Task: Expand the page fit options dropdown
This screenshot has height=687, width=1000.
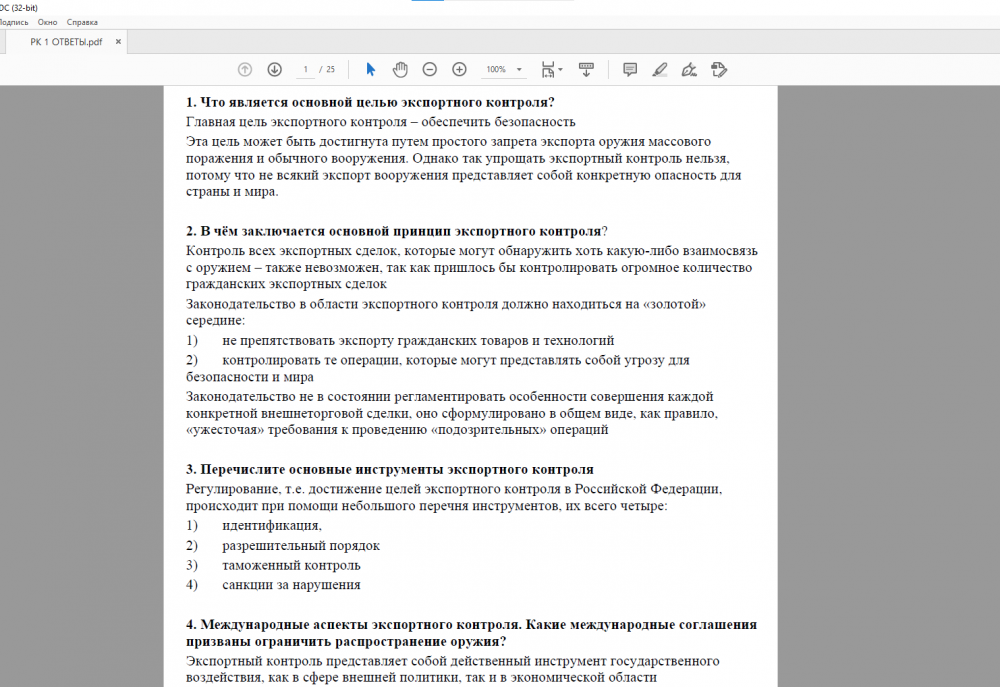Action: pyautogui.click(x=552, y=69)
